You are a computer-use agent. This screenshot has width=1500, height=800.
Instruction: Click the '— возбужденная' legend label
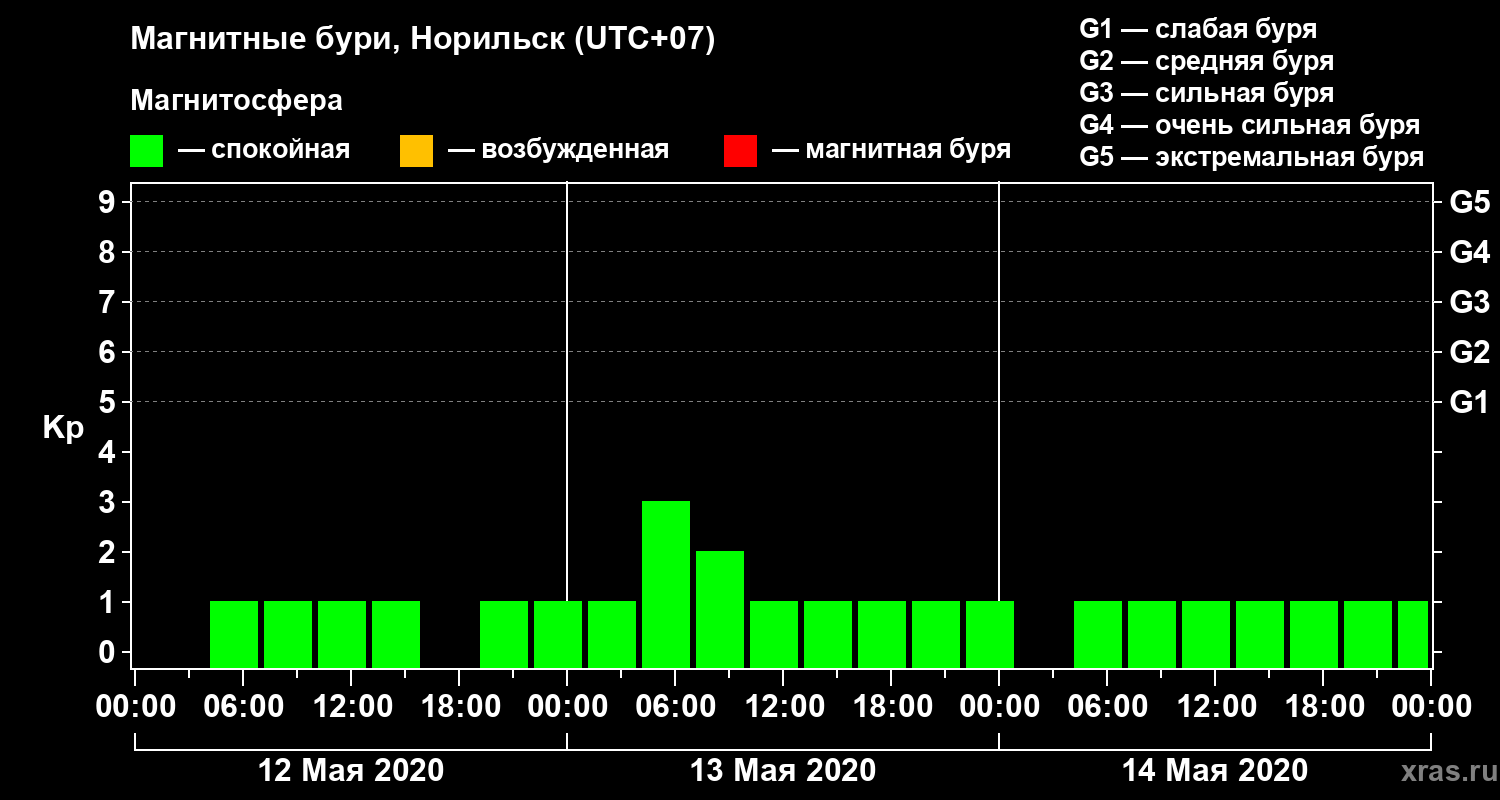(x=558, y=150)
